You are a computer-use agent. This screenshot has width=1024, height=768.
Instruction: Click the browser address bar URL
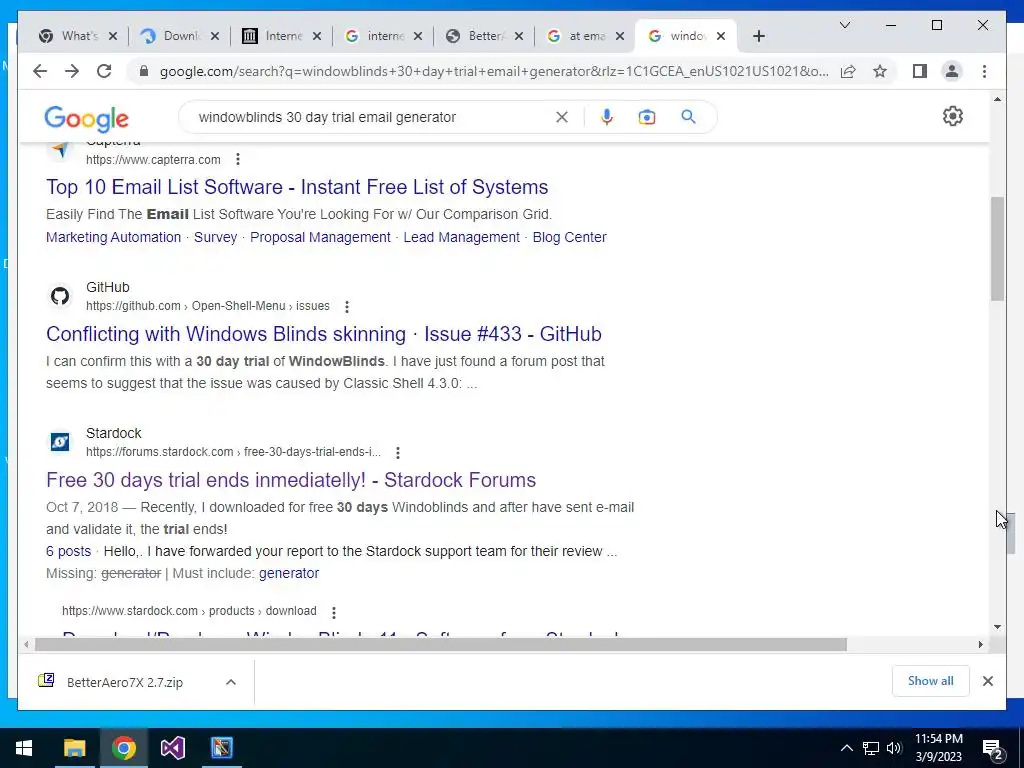point(494,71)
